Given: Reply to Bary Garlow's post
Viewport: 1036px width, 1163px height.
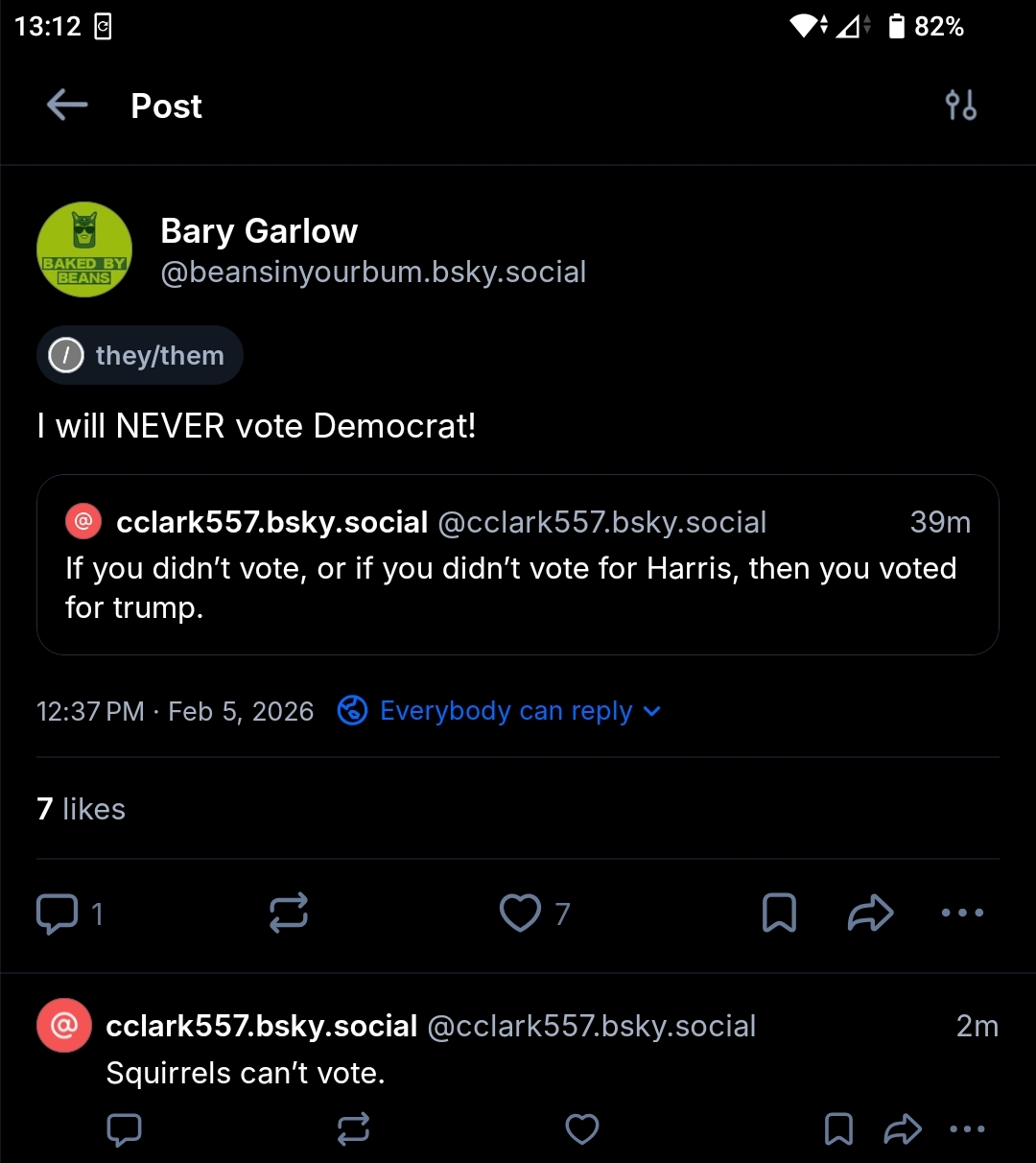Looking at the screenshot, I should [57, 914].
